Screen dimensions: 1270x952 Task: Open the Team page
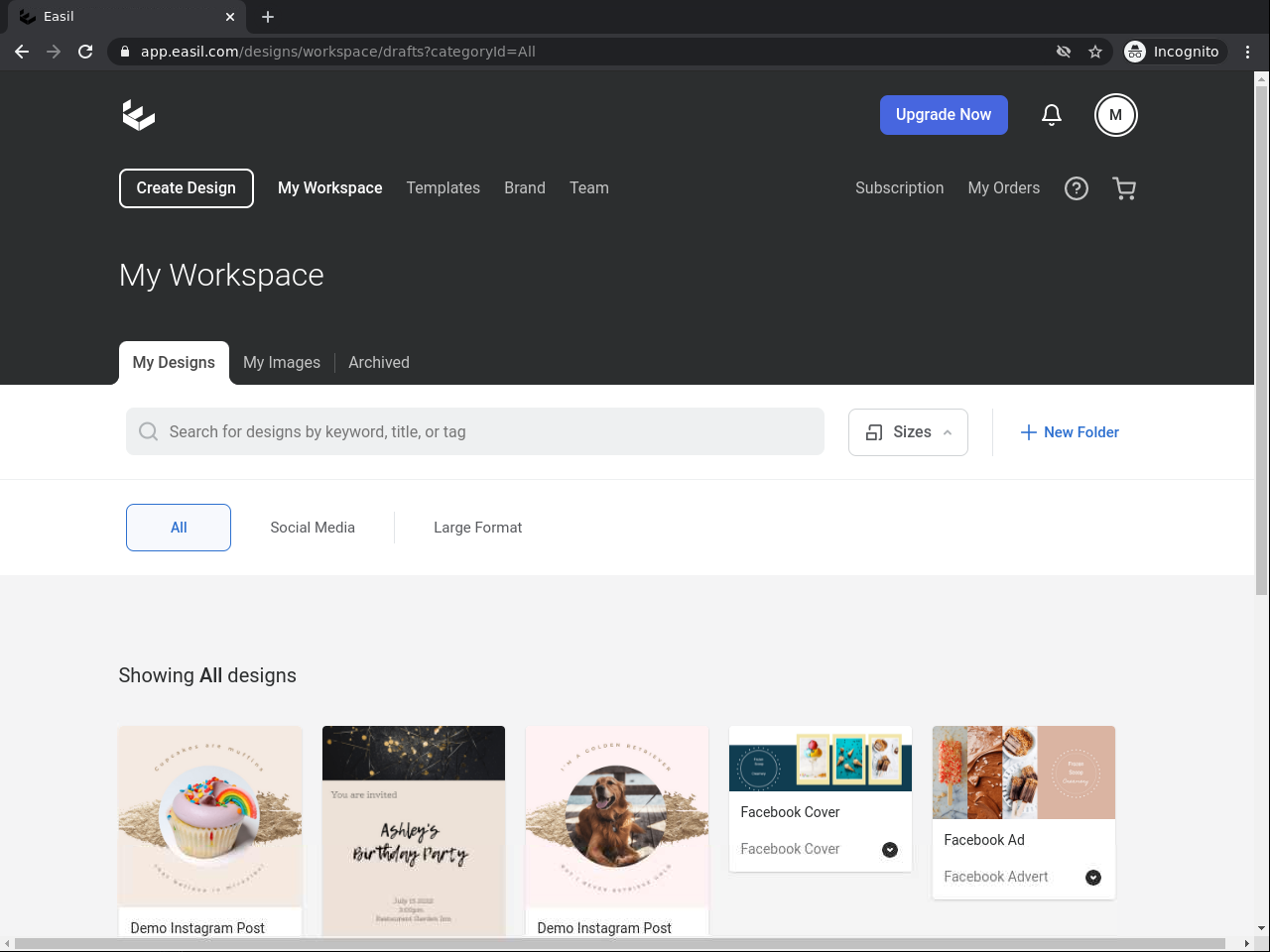[x=589, y=188]
